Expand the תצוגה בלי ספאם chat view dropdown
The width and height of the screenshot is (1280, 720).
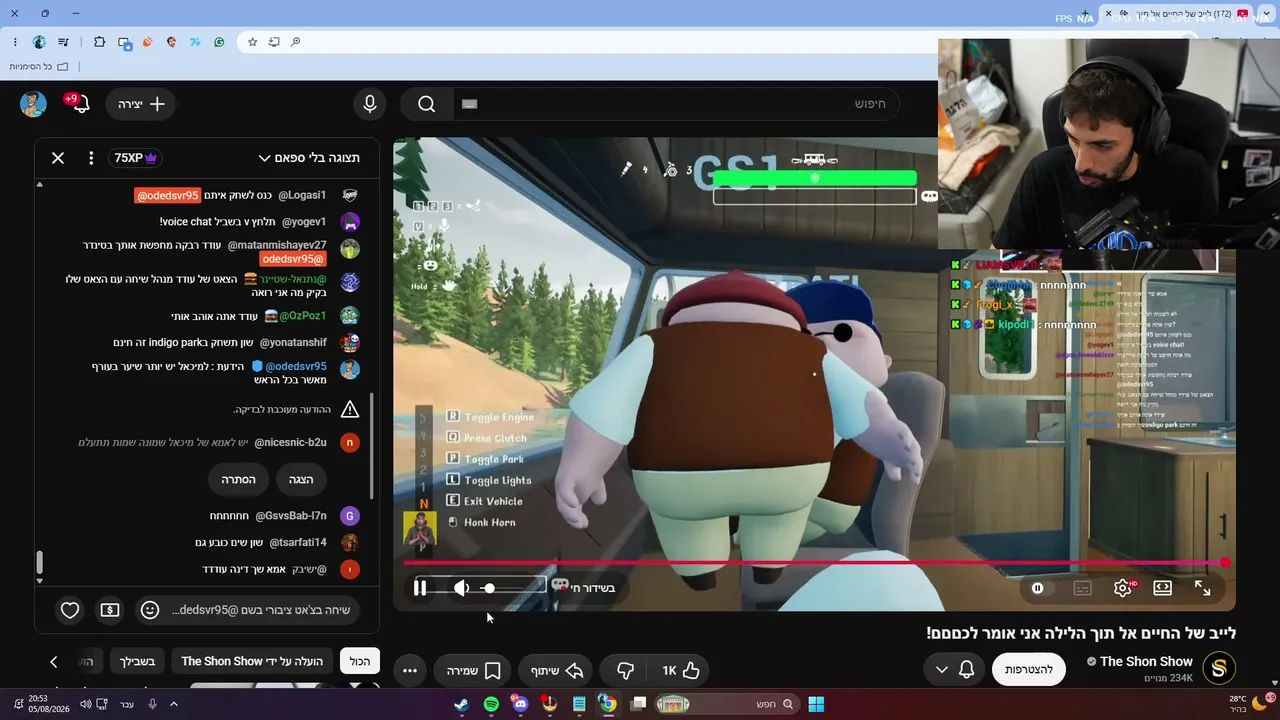pos(309,158)
